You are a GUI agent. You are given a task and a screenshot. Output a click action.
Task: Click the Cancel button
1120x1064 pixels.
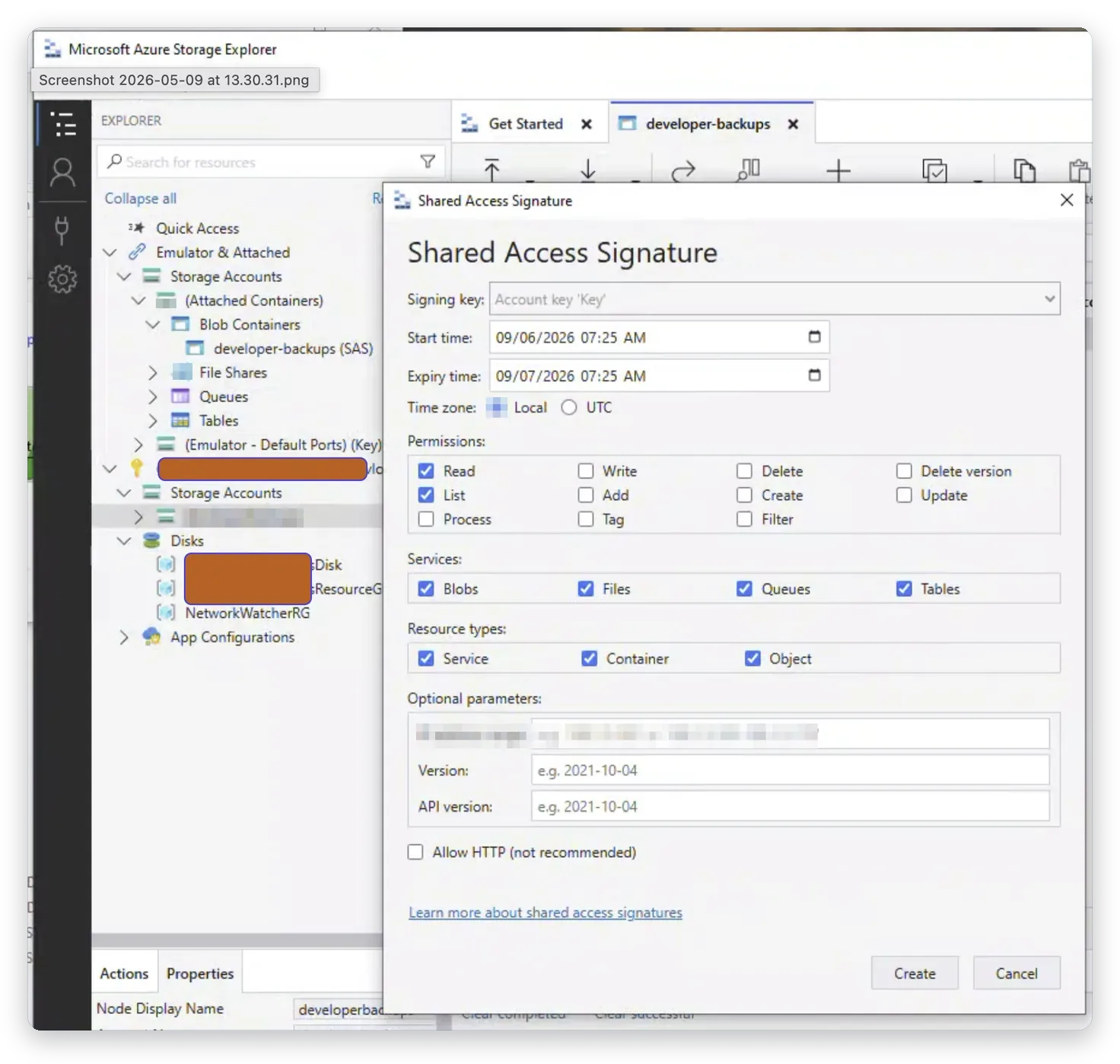[x=1017, y=973]
